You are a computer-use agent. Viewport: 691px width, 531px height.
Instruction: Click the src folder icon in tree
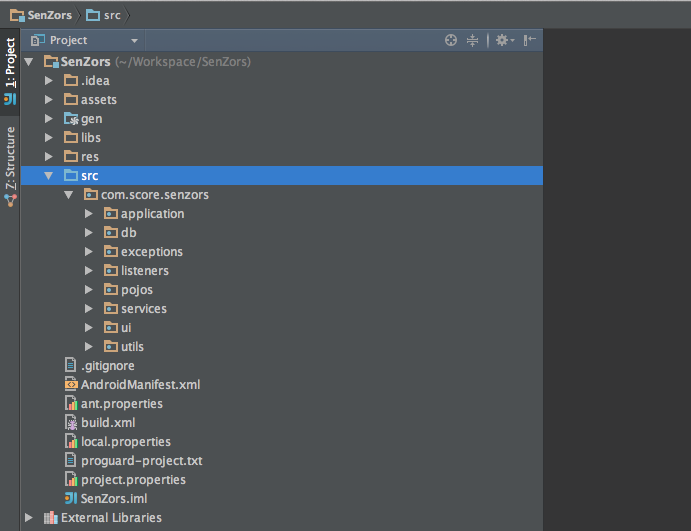71,175
